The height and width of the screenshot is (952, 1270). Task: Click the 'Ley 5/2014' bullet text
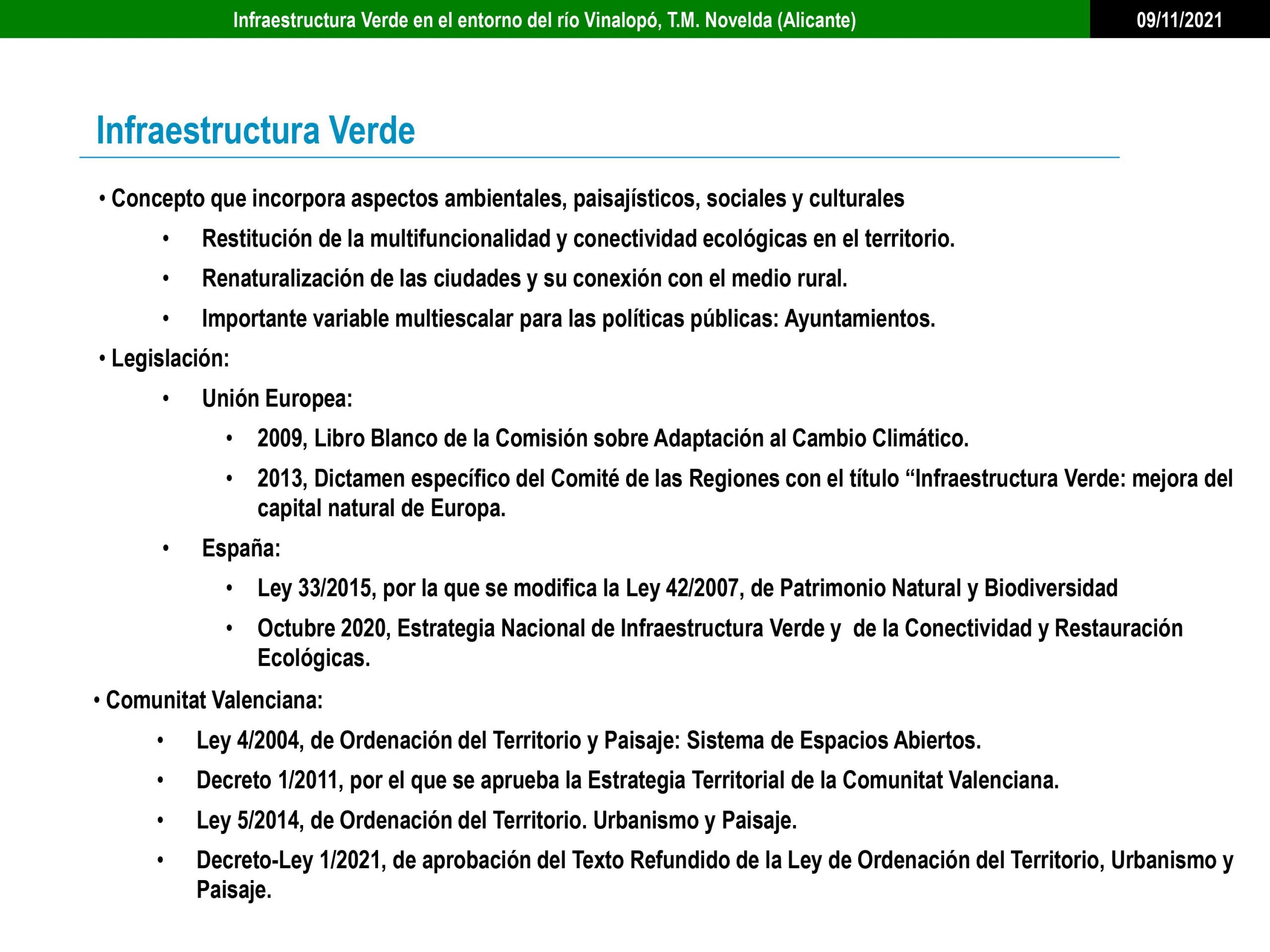[497, 820]
